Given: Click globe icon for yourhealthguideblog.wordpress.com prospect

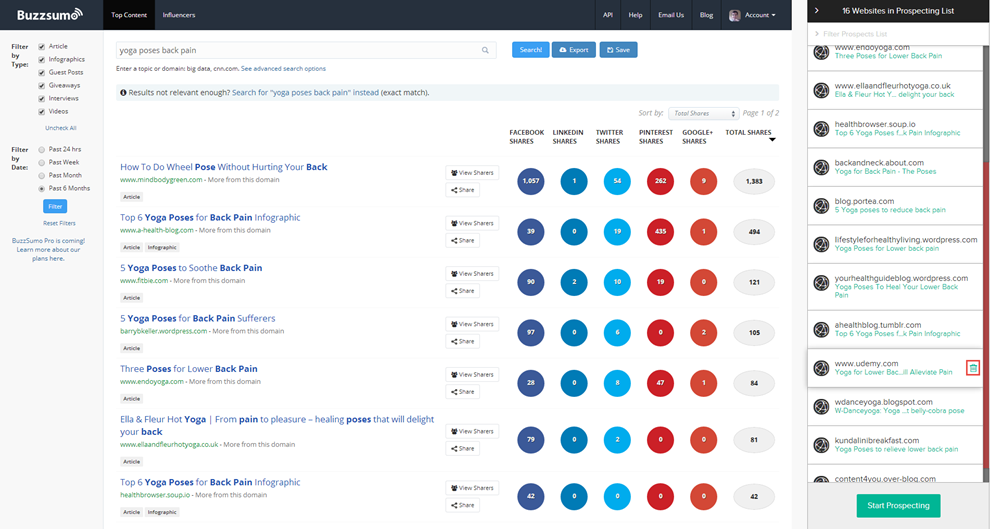Looking at the screenshot, I should pos(821,283).
